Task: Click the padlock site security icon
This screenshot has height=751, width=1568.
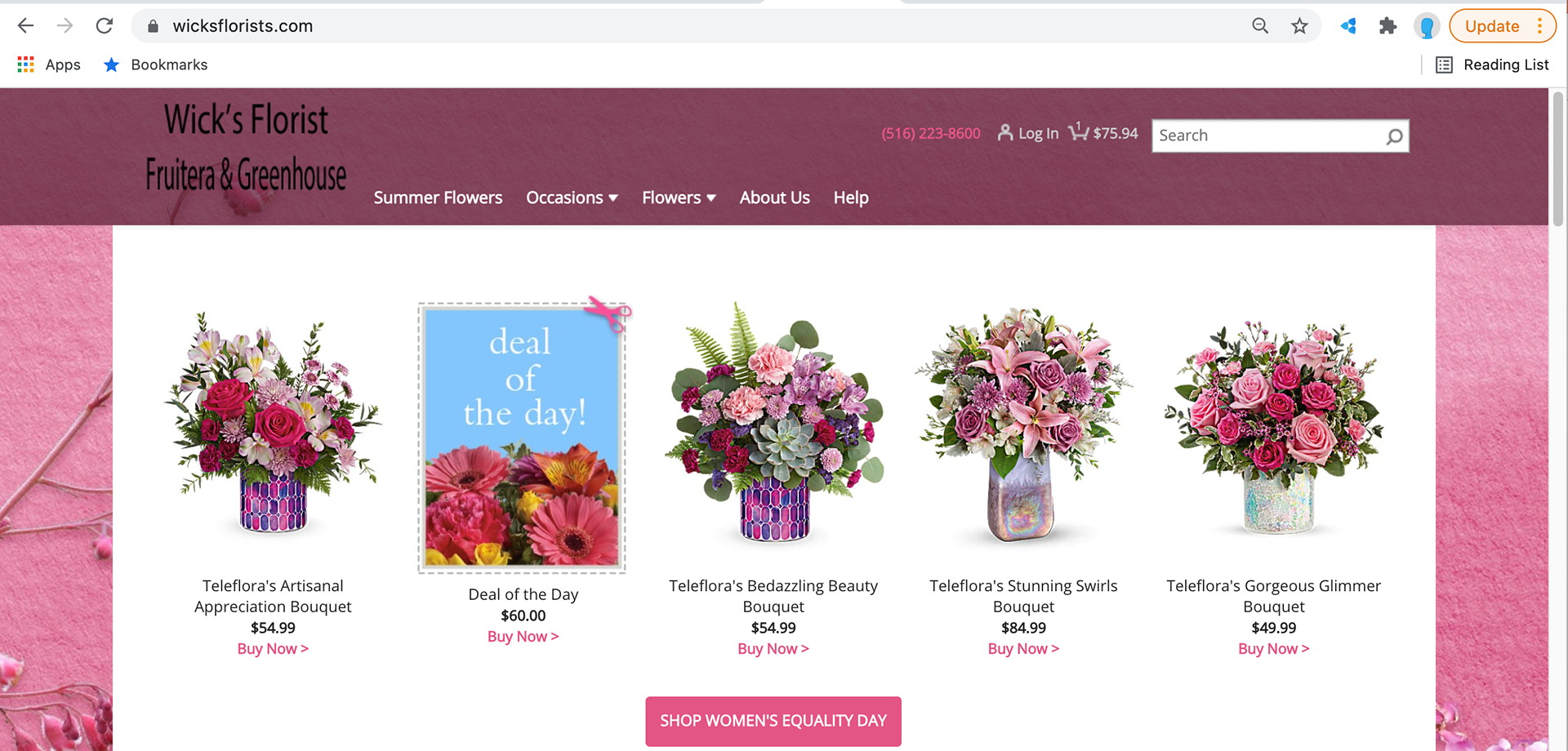Action: coord(153,26)
